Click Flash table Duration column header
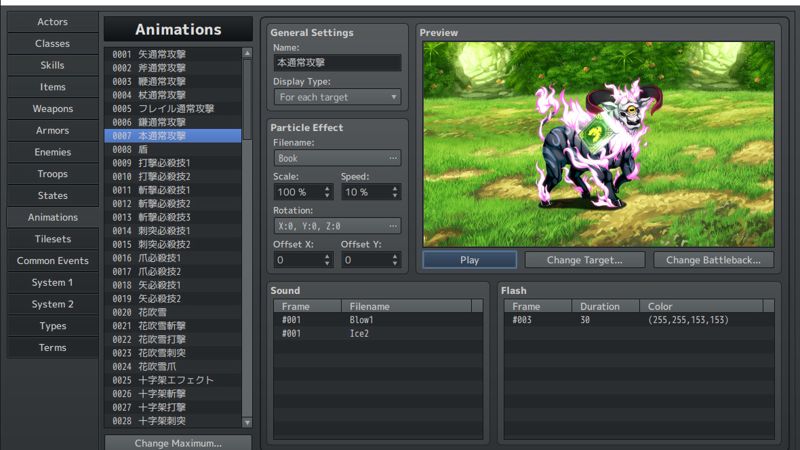 606,306
